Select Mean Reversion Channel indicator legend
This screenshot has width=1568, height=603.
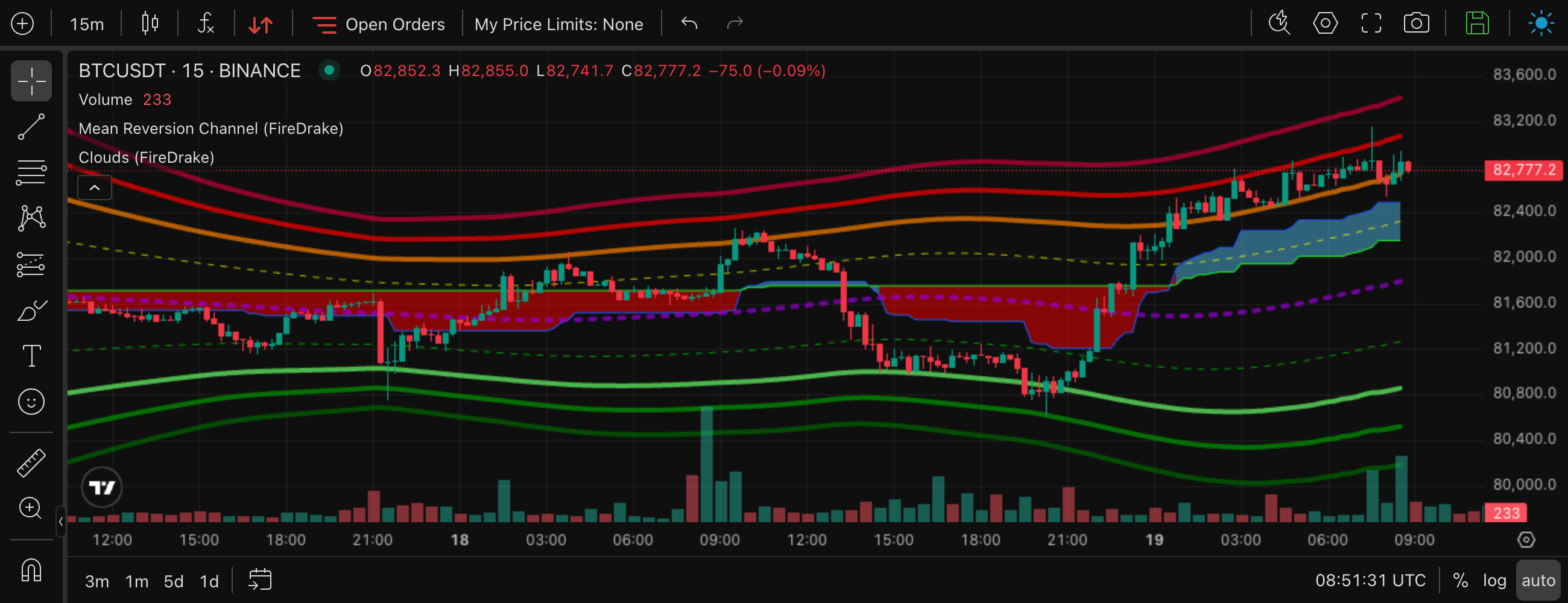point(210,128)
